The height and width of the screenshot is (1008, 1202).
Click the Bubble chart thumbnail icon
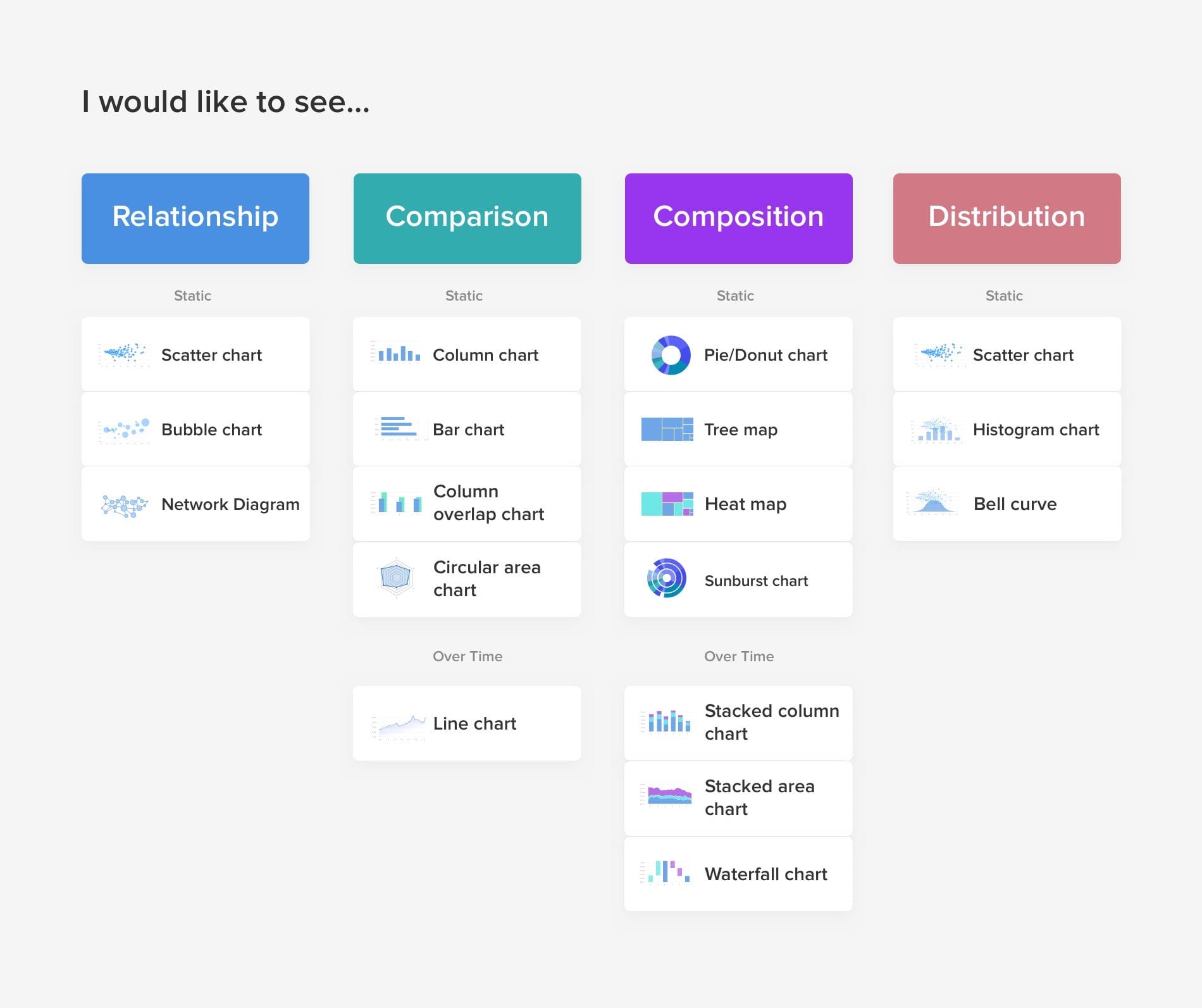coord(124,430)
